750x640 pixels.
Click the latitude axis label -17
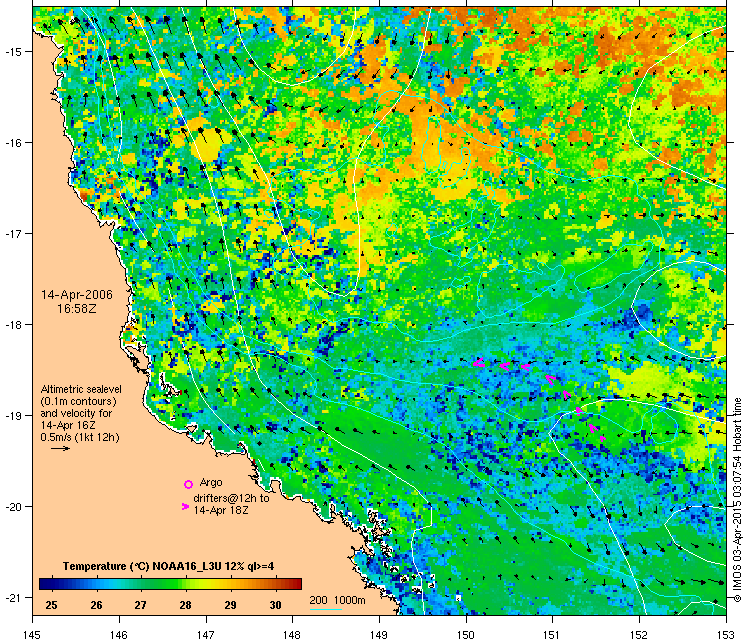point(12,233)
